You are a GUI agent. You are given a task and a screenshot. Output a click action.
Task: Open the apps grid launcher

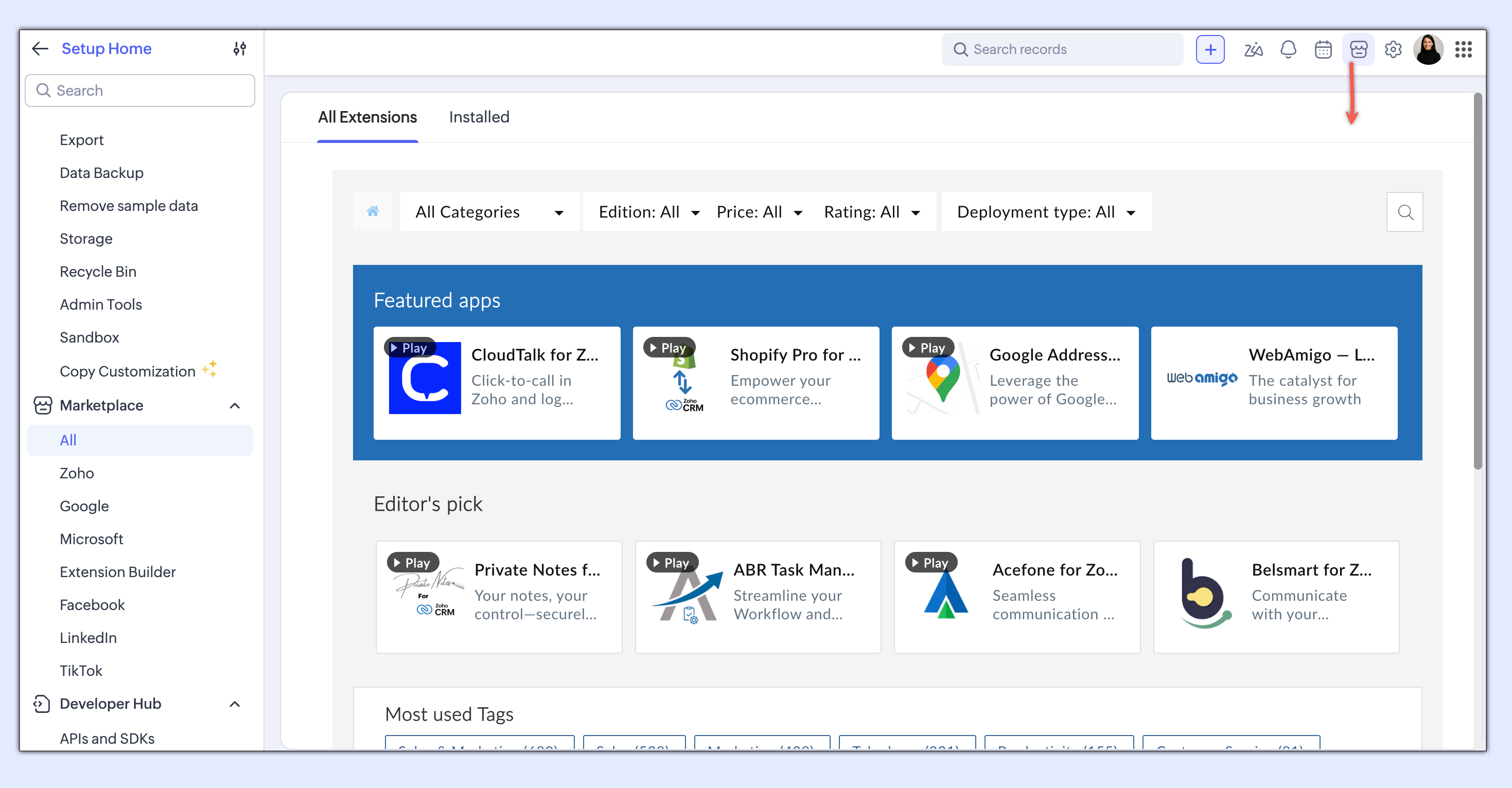pyautogui.click(x=1463, y=49)
